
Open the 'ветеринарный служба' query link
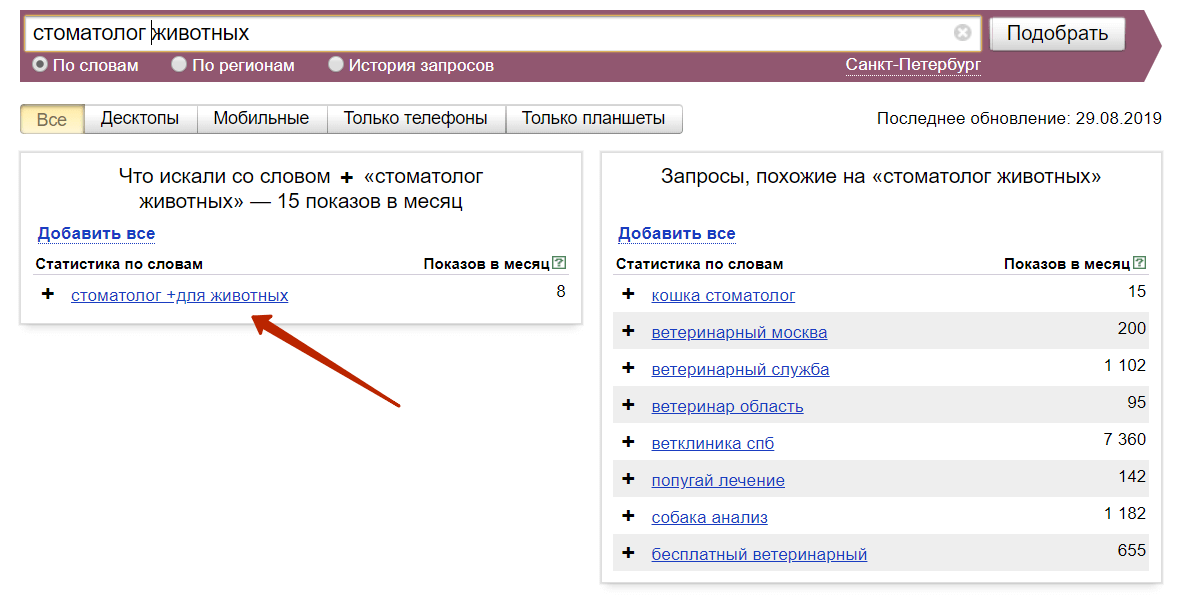tap(740, 369)
